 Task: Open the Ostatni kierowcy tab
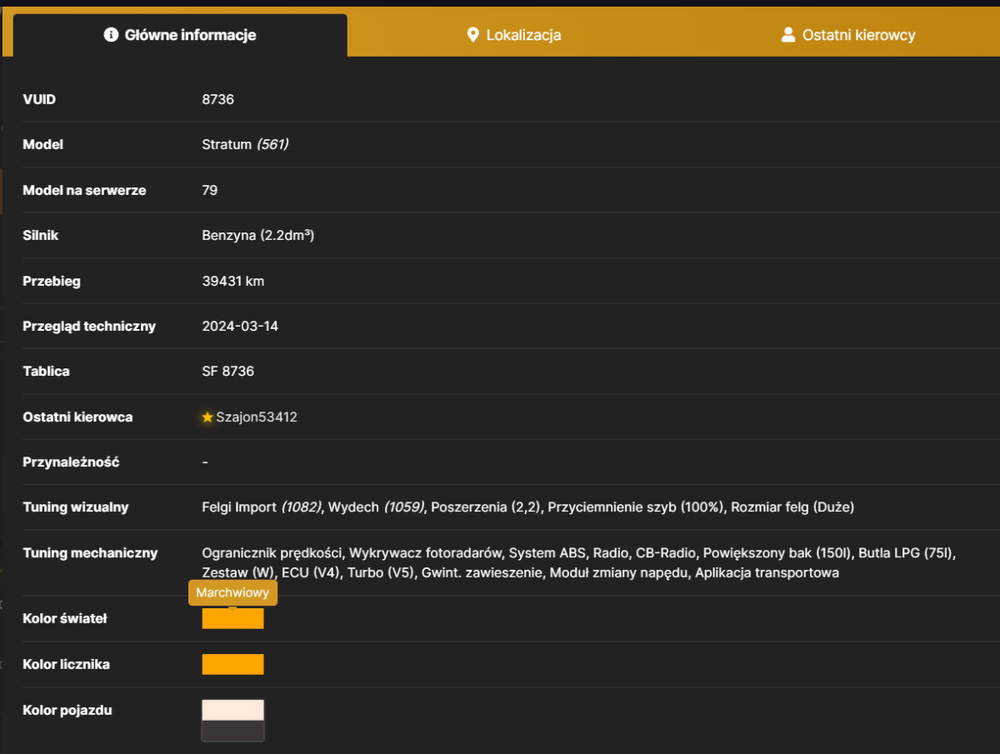(848, 35)
